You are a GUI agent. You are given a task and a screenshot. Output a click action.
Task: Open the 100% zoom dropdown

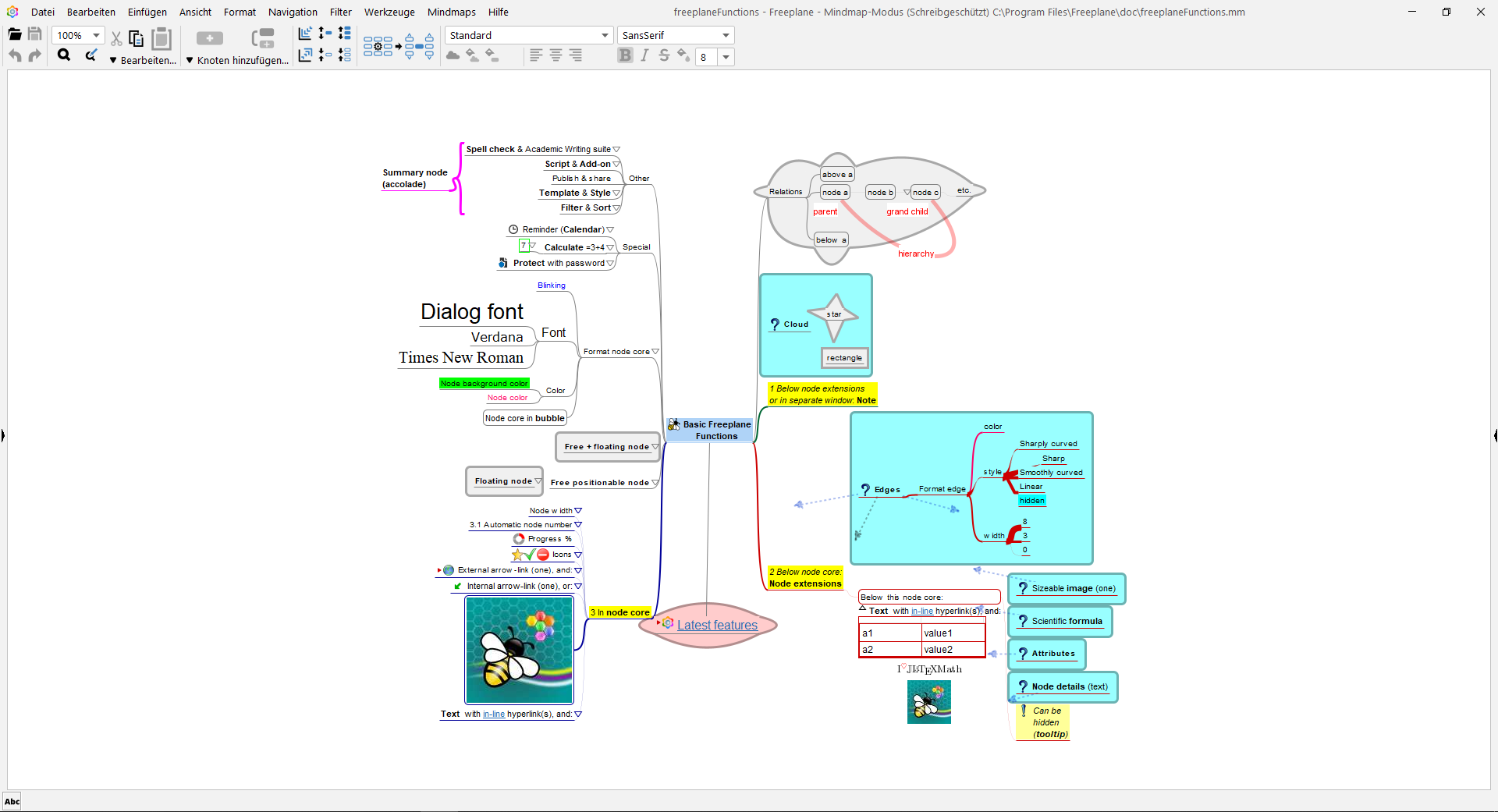click(96, 36)
